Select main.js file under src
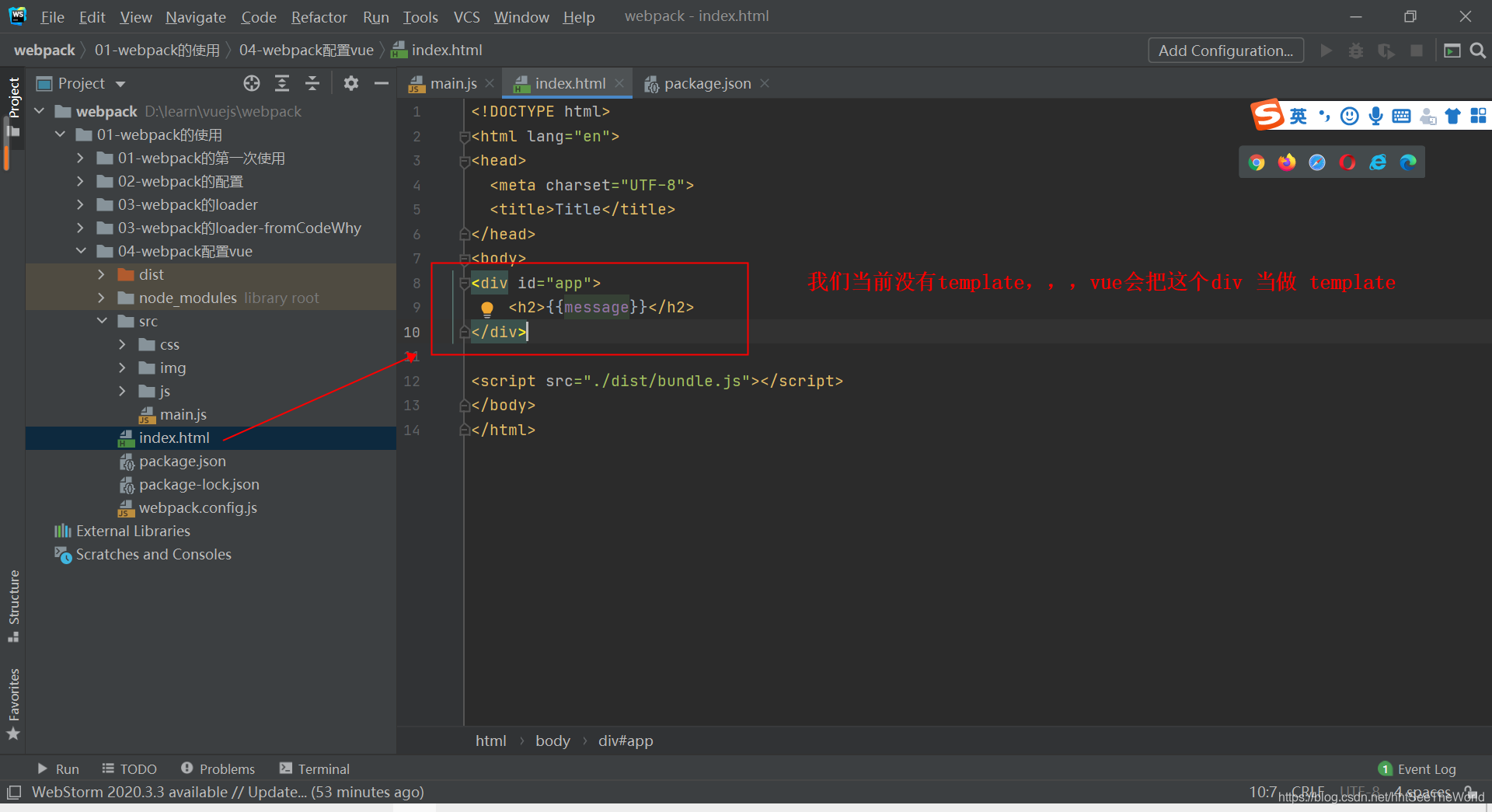1492x812 pixels. [183, 414]
